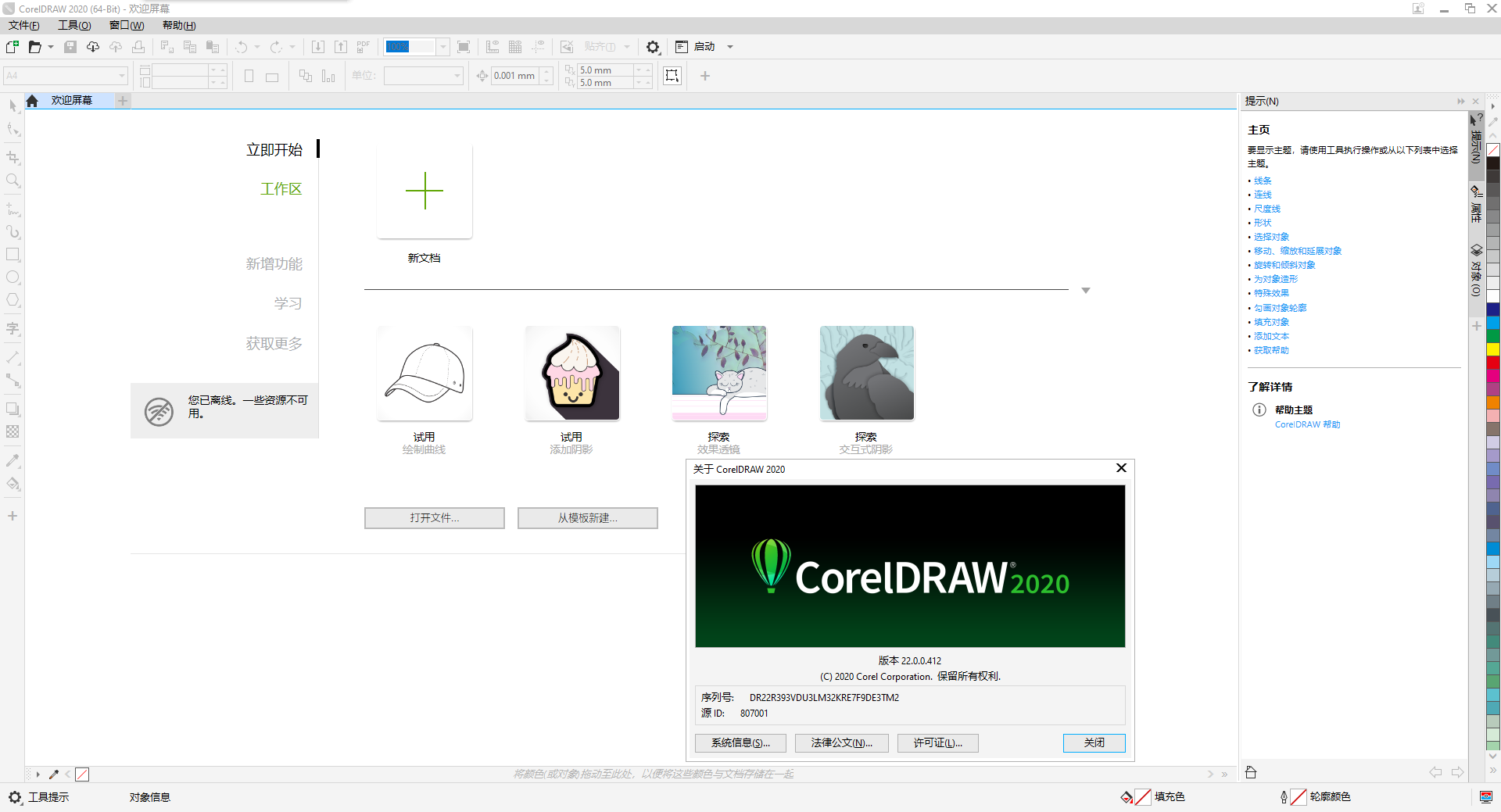Expand the open folder dropdown arrow
Screen dimensions: 1501x812
[51, 47]
